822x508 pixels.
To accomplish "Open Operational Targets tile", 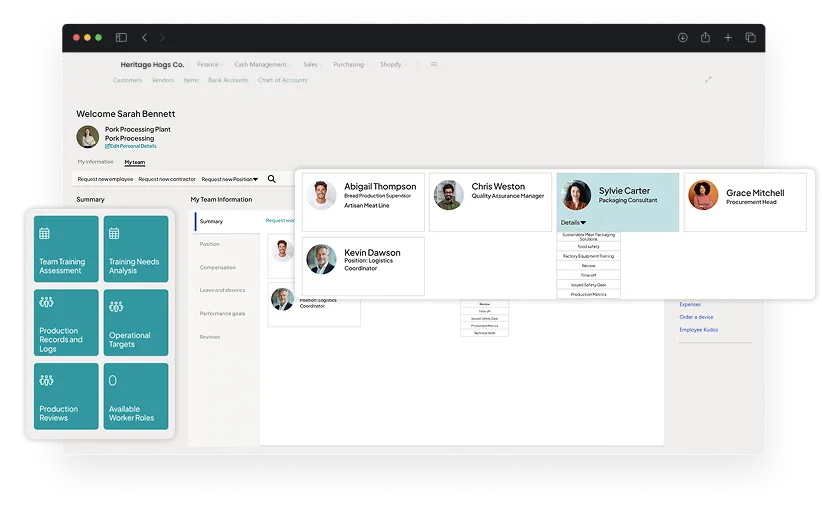I will coord(136,322).
